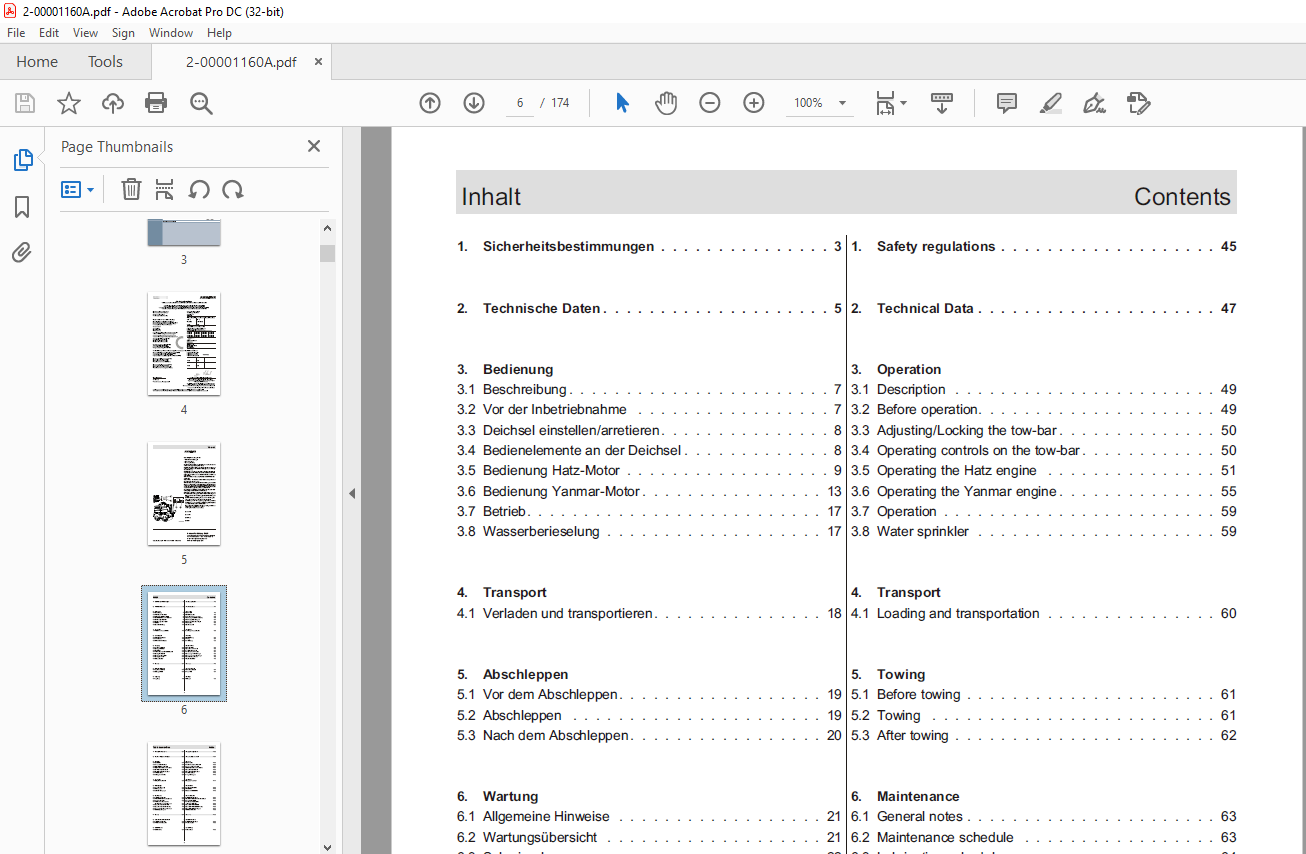The height and width of the screenshot is (854, 1306).
Task: Click the Save file icon
Action: tap(25, 103)
